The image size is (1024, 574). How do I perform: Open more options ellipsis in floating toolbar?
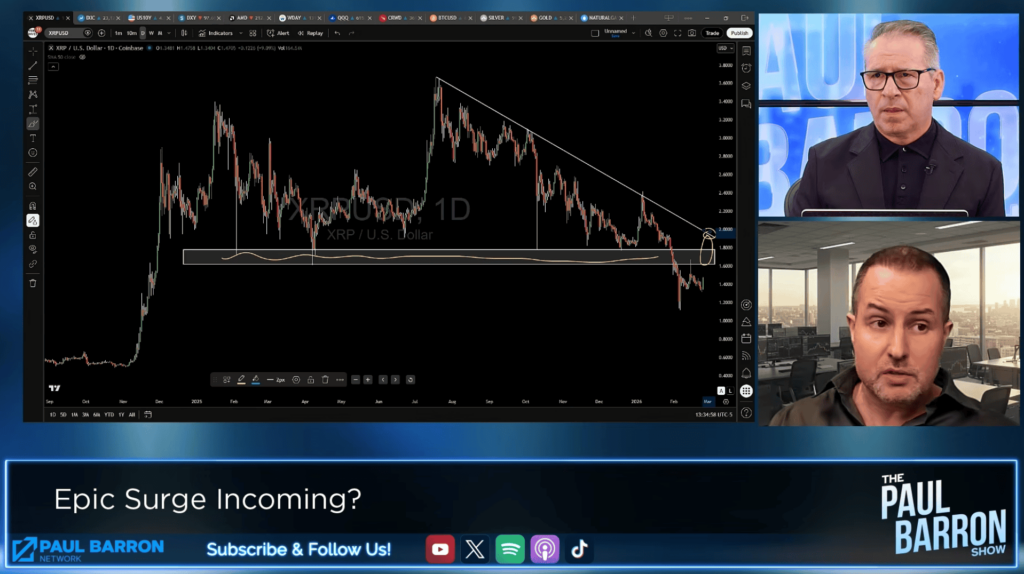coord(340,379)
